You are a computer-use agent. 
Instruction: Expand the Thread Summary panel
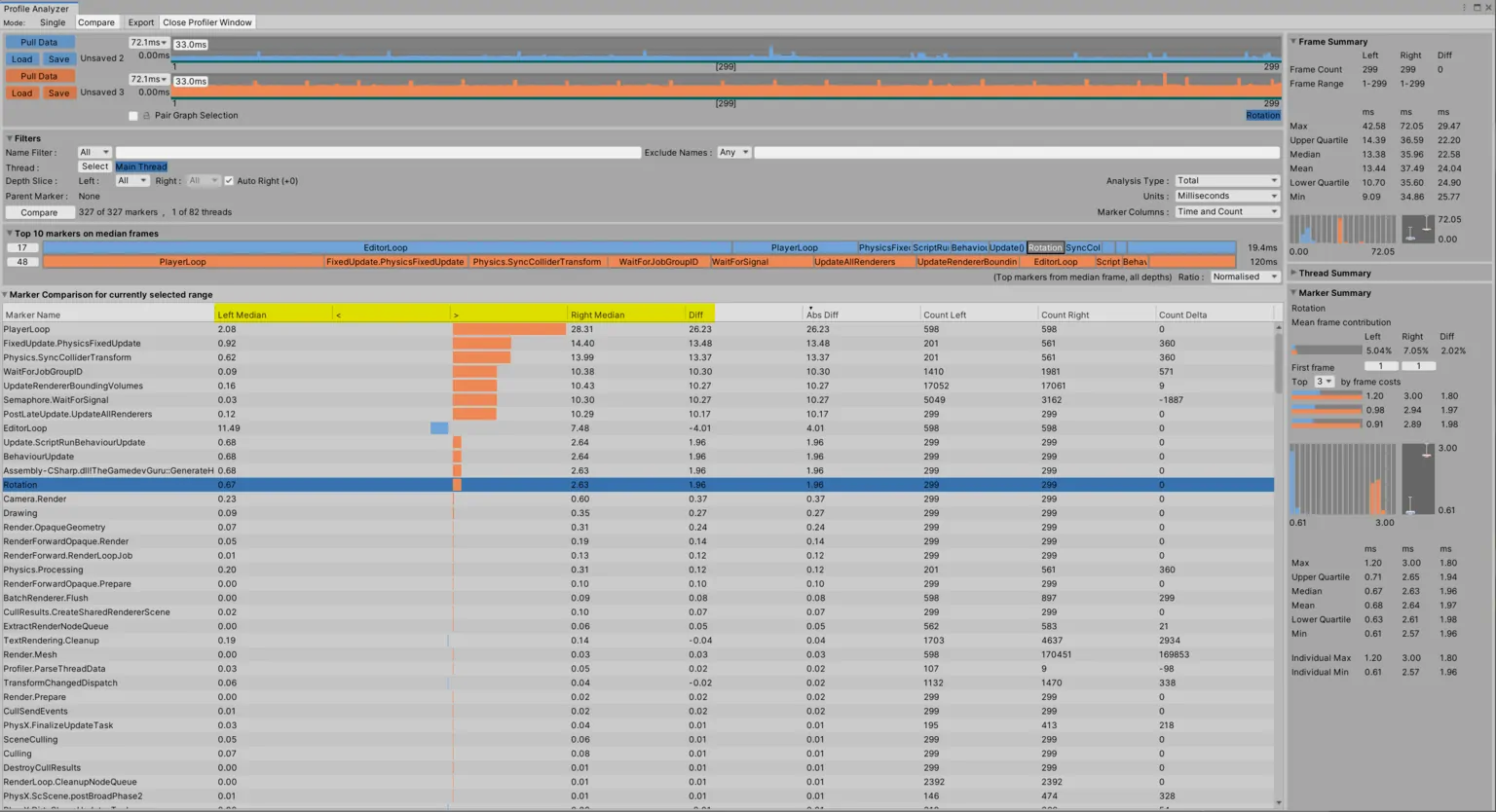click(x=1292, y=273)
